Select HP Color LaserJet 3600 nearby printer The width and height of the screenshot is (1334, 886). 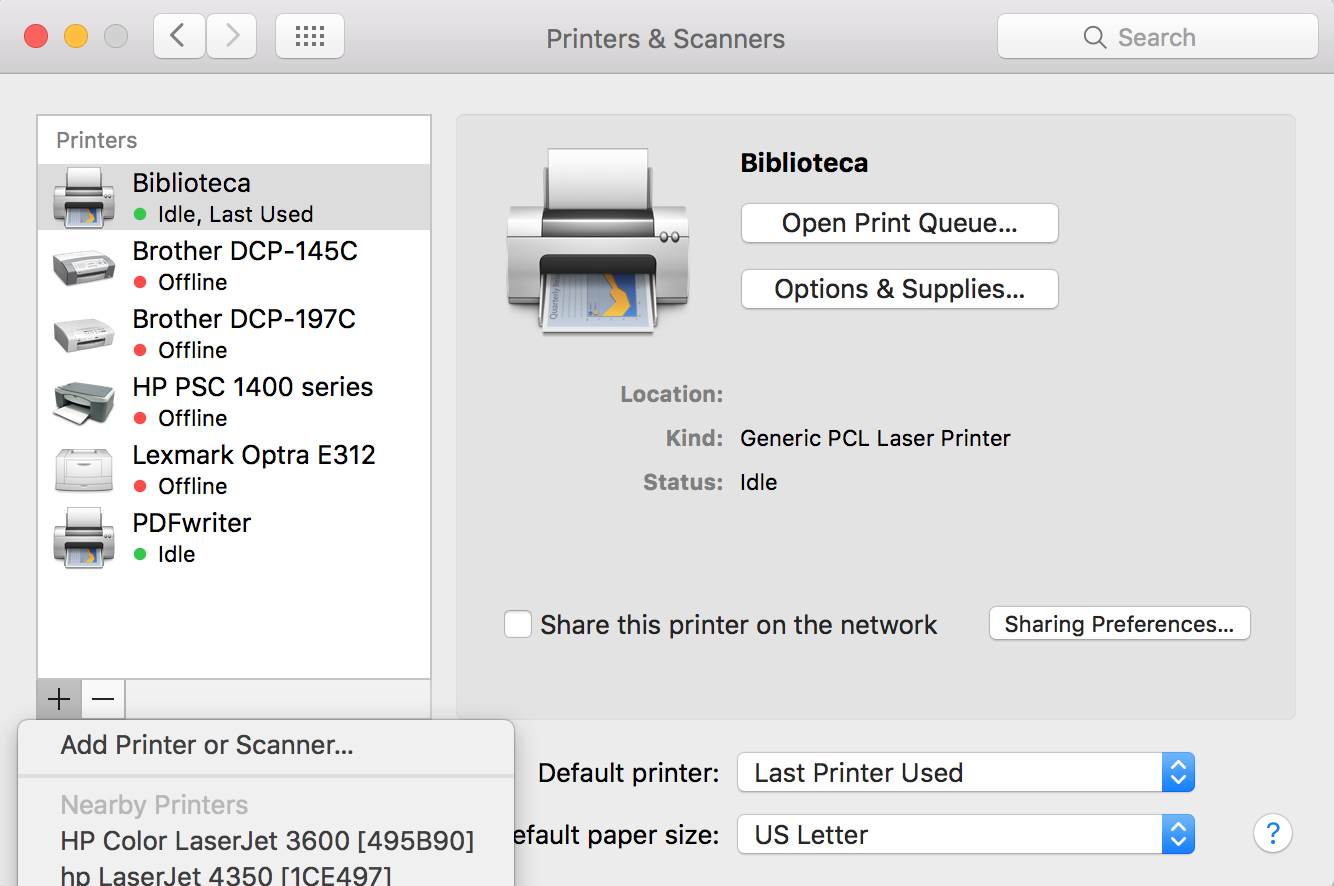tap(267, 841)
